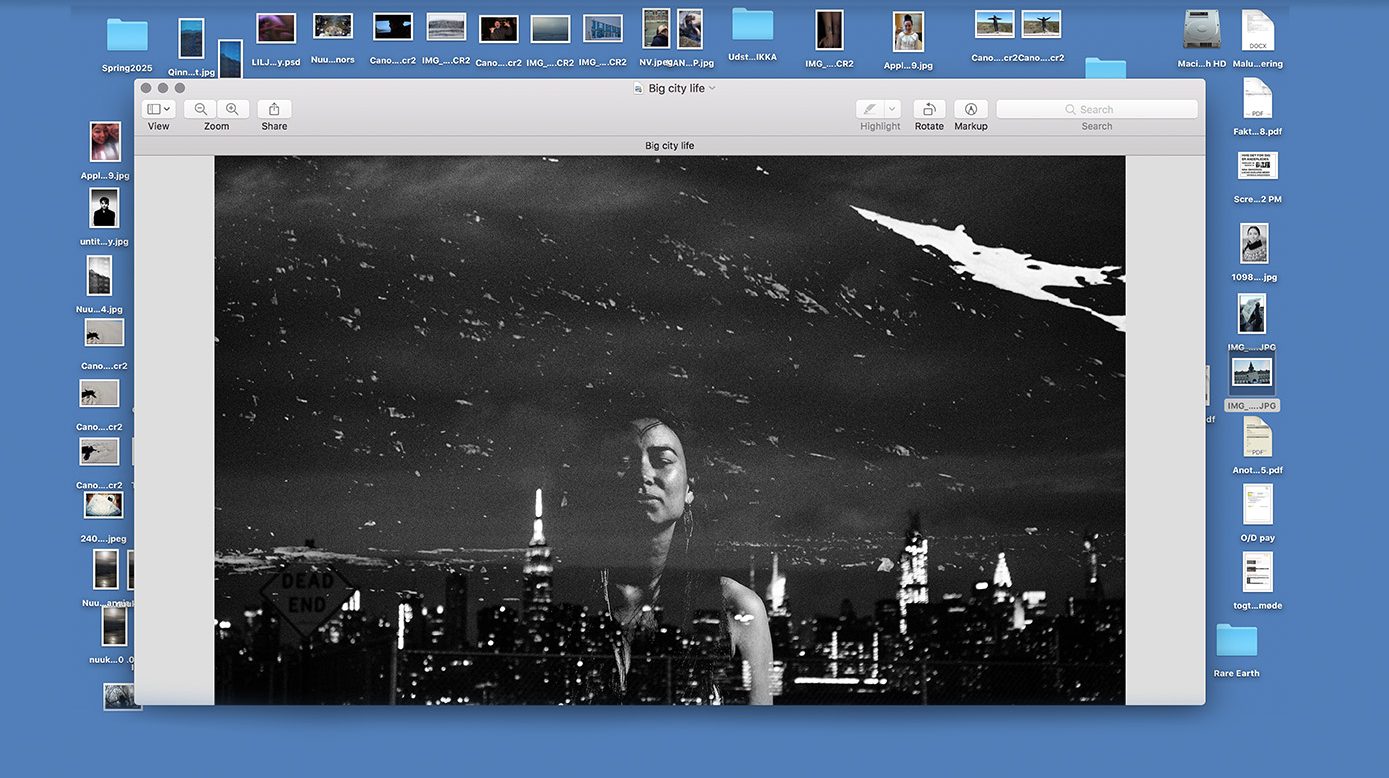Select the Nuu...4.jpg building thumbnail
The height and width of the screenshot is (778, 1389).
pyautogui.click(x=99, y=276)
